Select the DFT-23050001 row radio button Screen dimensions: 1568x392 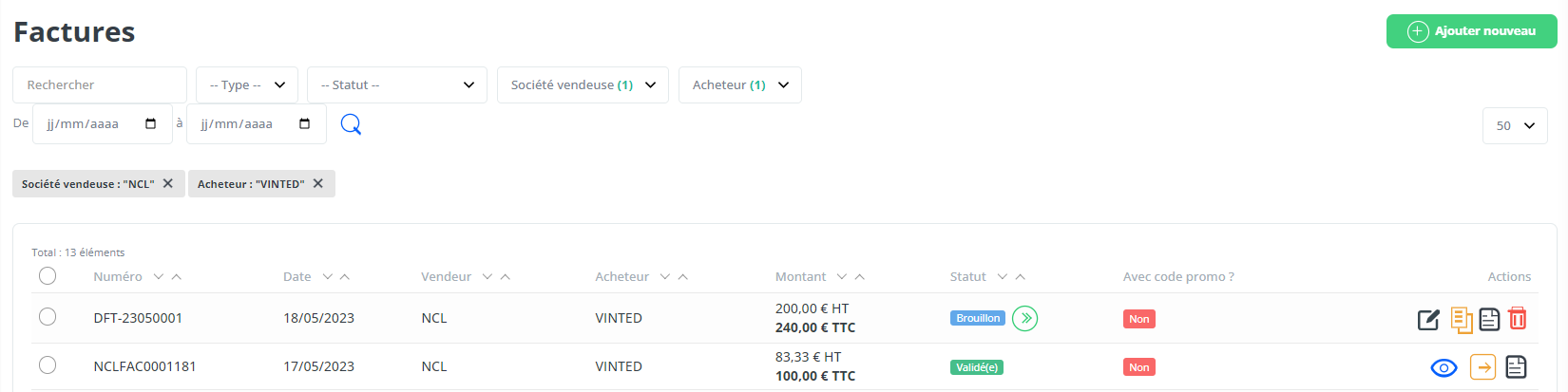(48, 317)
